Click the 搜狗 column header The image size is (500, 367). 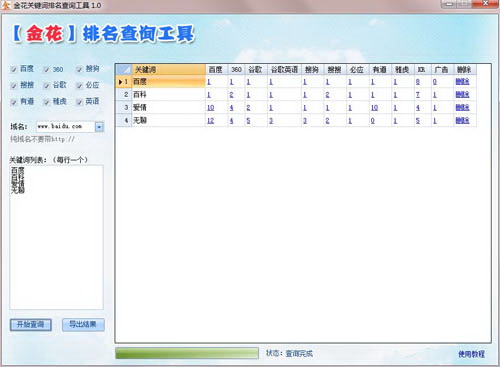point(312,70)
